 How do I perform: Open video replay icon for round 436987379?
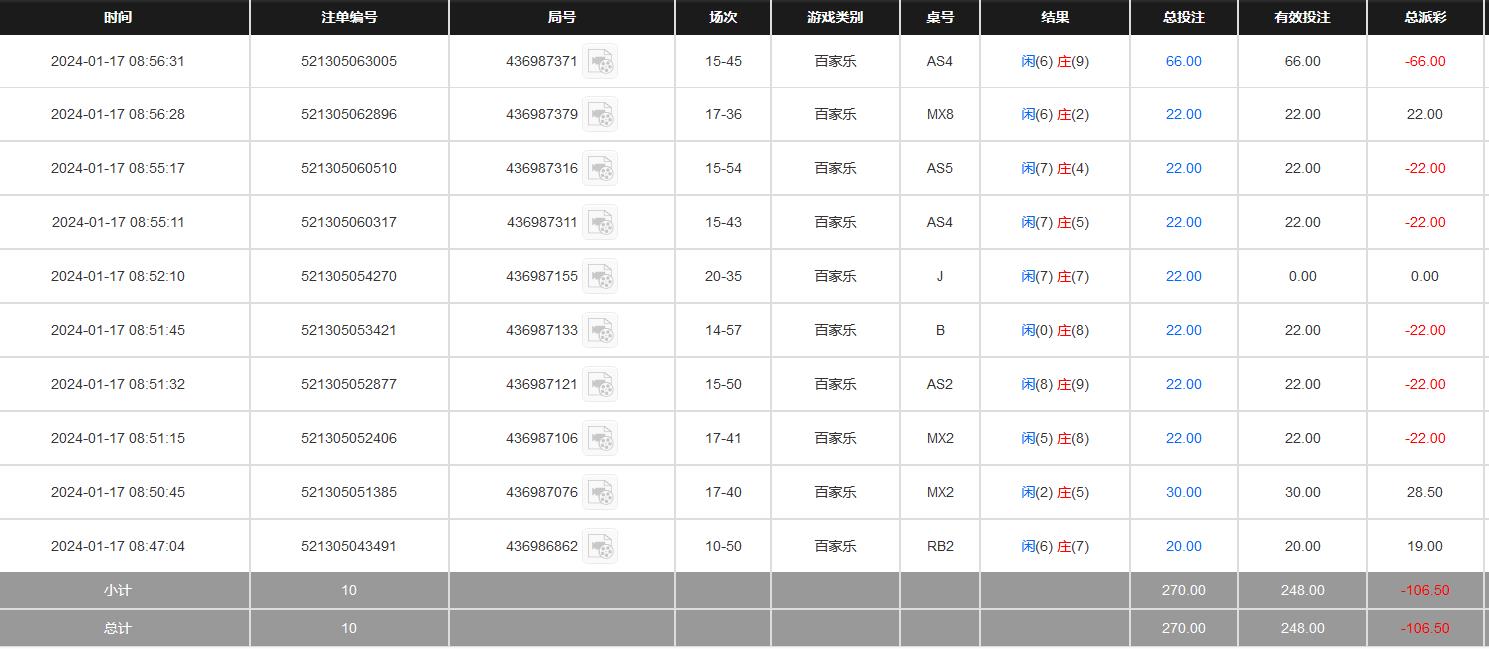pyautogui.click(x=600, y=115)
